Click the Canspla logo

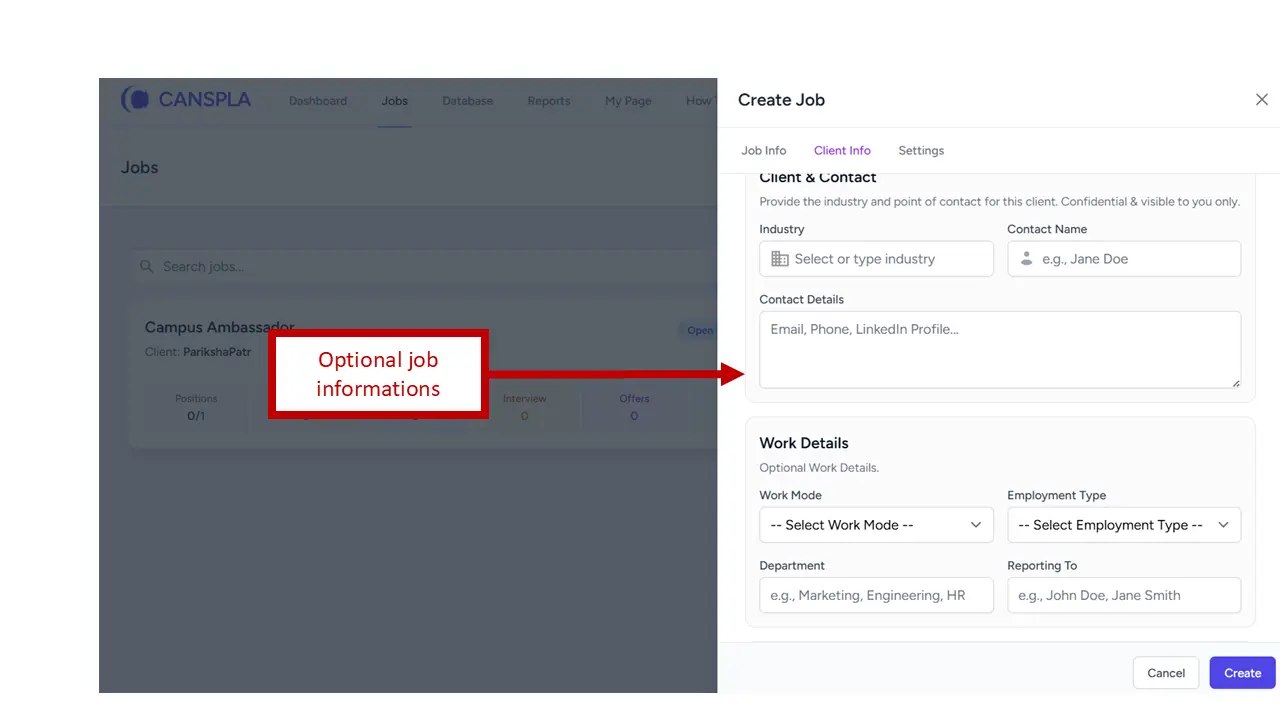tap(186, 100)
